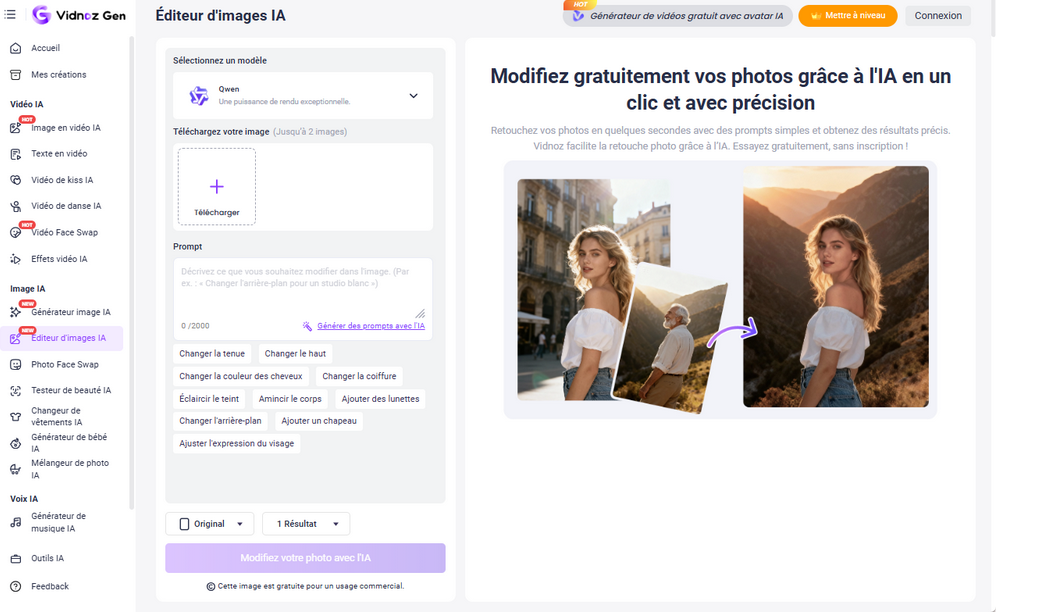Click the Mettre à niveau button
Screen dimensions: 1048x612
847,15
